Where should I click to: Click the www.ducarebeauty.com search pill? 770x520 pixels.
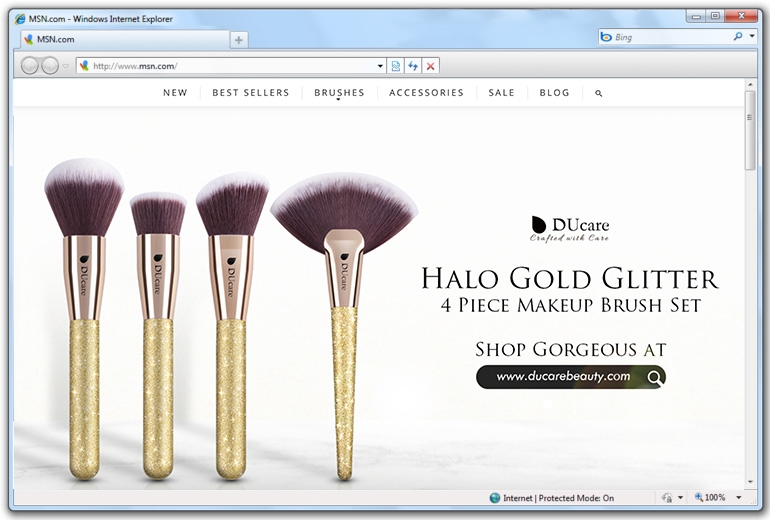[571, 377]
